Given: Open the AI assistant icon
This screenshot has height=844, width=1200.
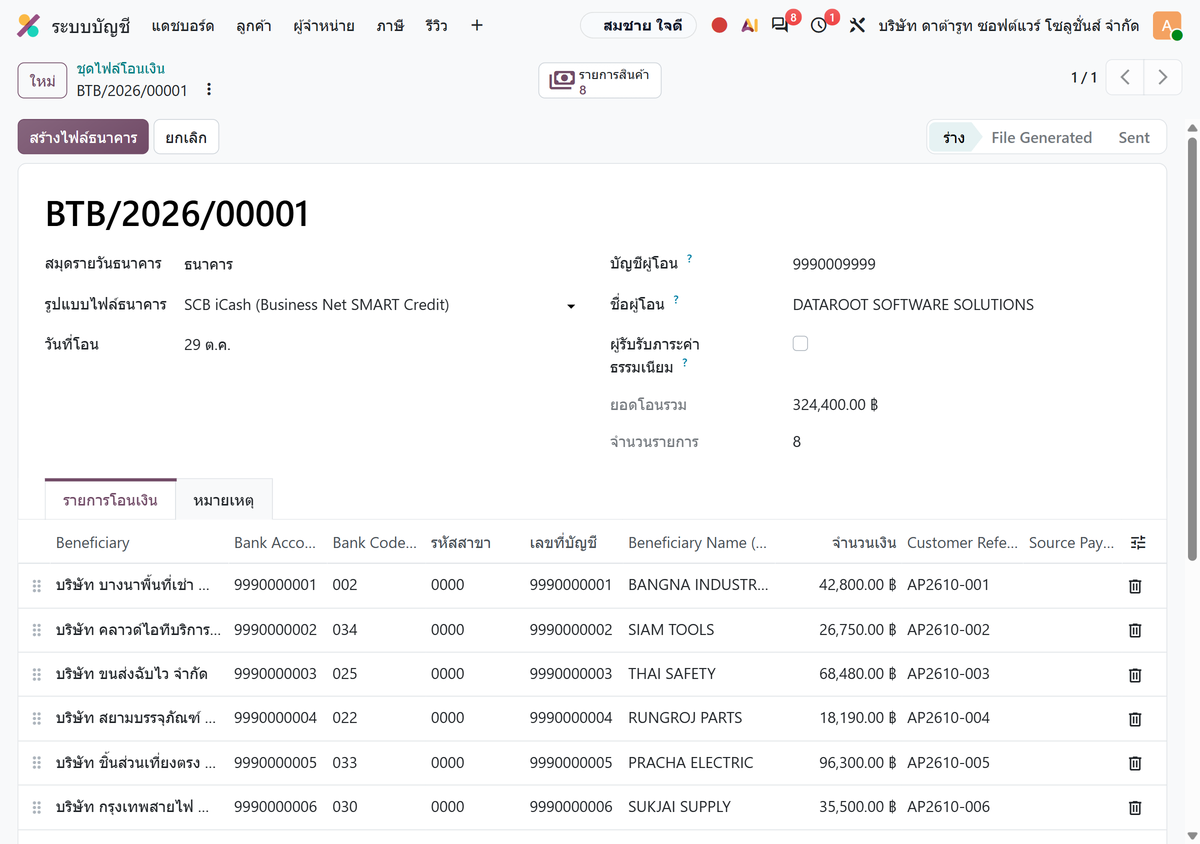Looking at the screenshot, I should tap(749, 25).
